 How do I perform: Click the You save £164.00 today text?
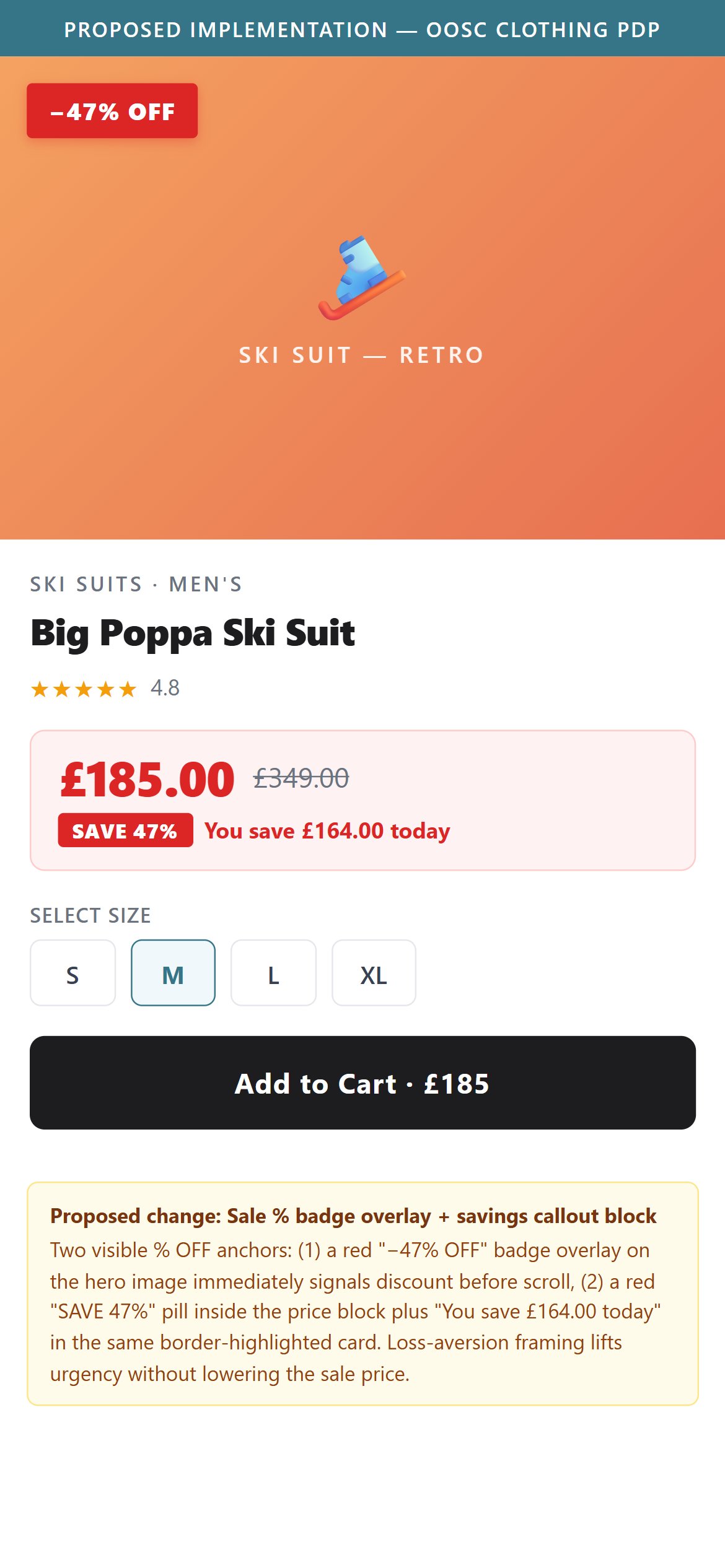[327, 830]
